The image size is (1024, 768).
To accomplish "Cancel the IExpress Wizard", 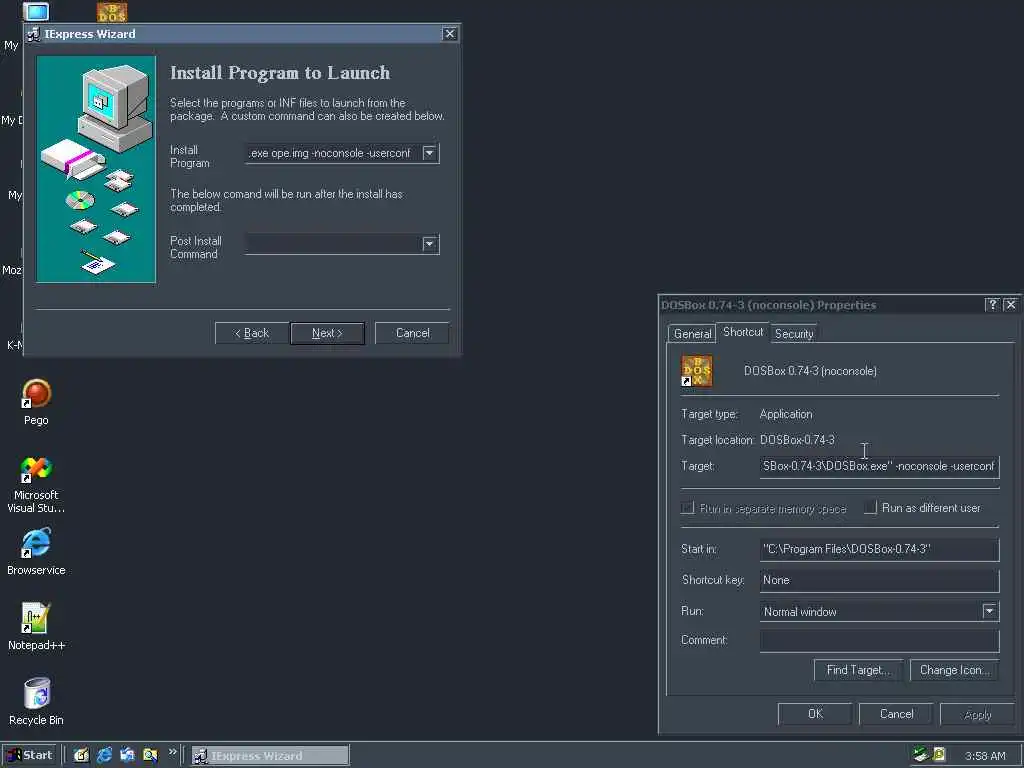I will coord(412,333).
